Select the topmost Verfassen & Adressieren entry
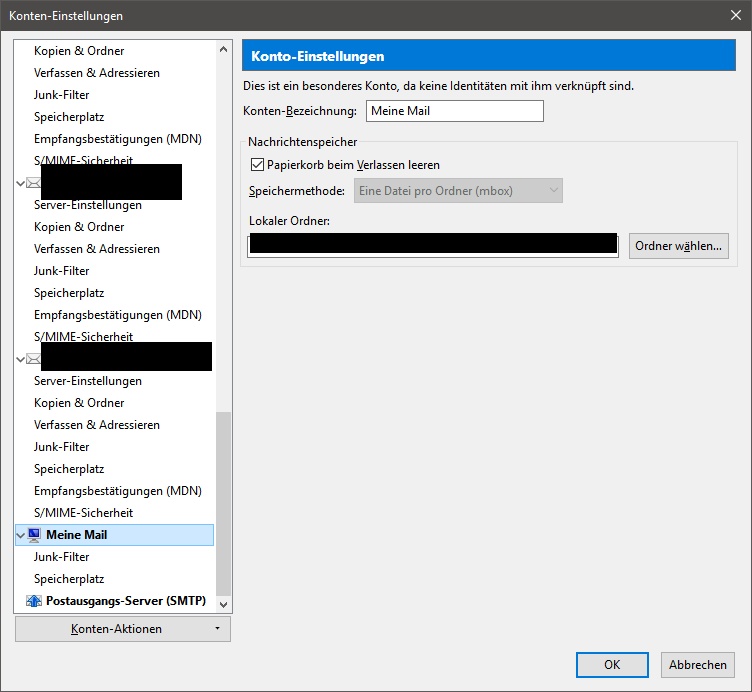This screenshot has height=692, width=752. [x=97, y=73]
